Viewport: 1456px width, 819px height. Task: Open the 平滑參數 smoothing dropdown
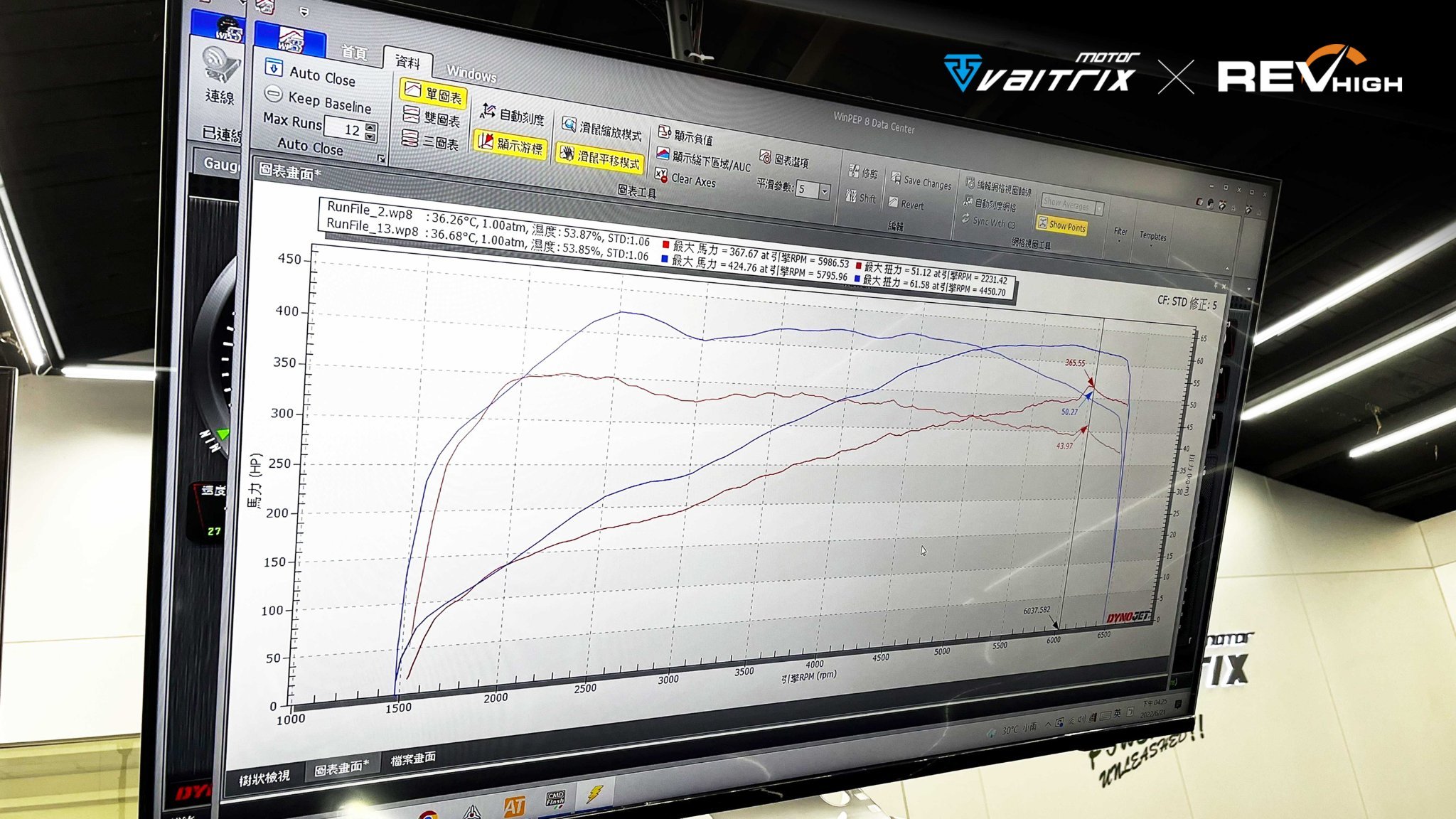(825, 191)
